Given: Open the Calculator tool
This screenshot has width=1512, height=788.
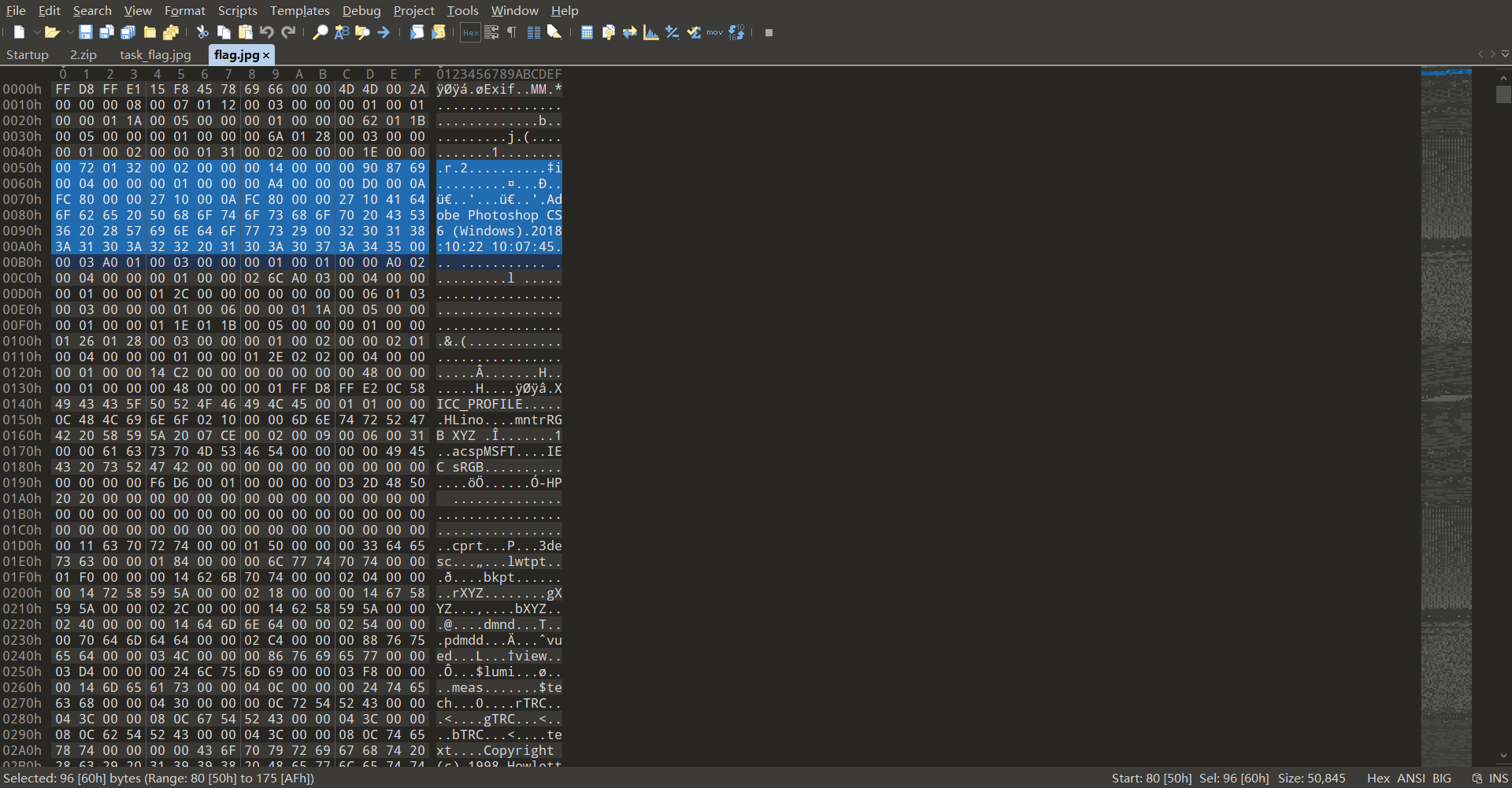Looking at the screenshot, I should click(587, 32).
